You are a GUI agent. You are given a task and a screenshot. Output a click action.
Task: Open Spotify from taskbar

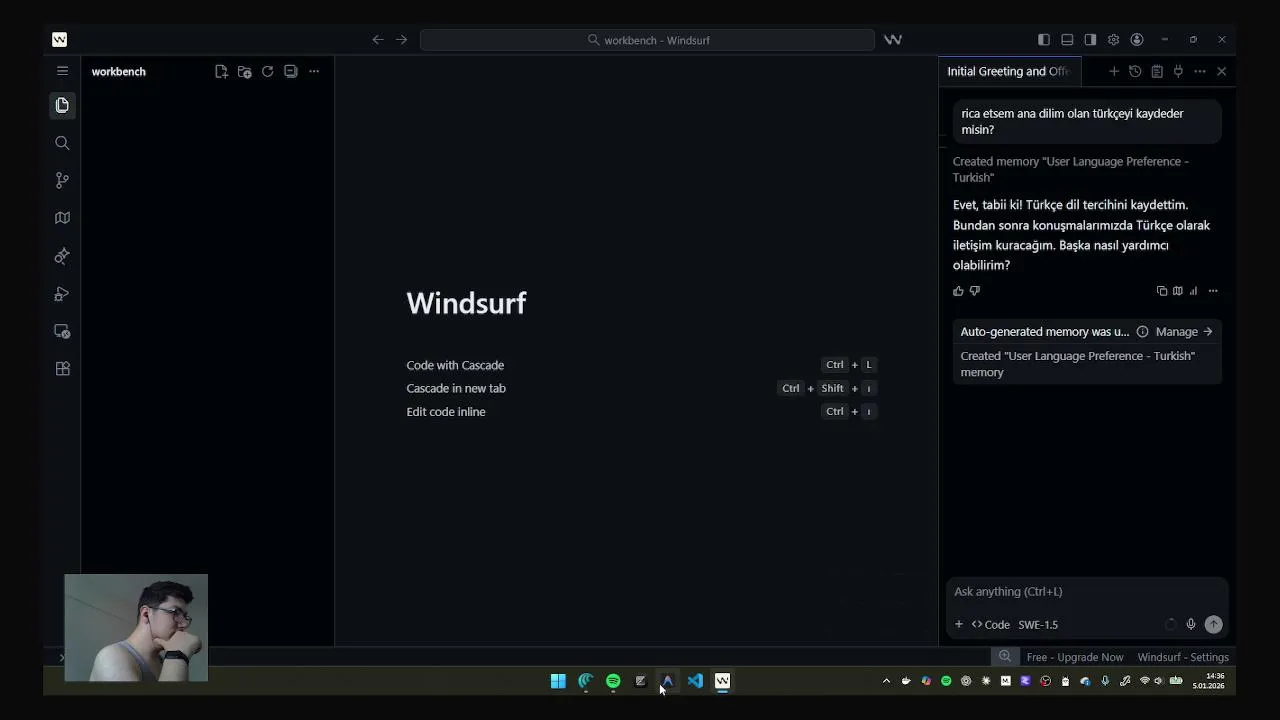pos(613,681)
